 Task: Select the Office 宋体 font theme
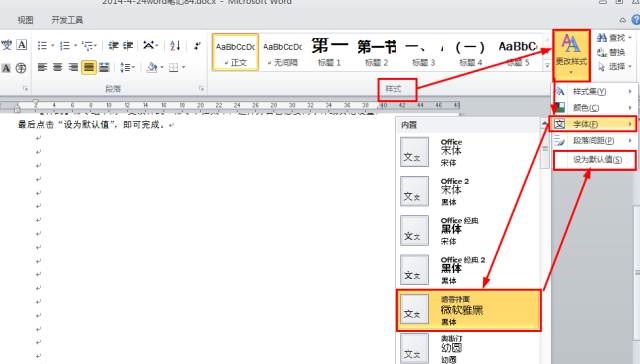(x=468, y=152)
